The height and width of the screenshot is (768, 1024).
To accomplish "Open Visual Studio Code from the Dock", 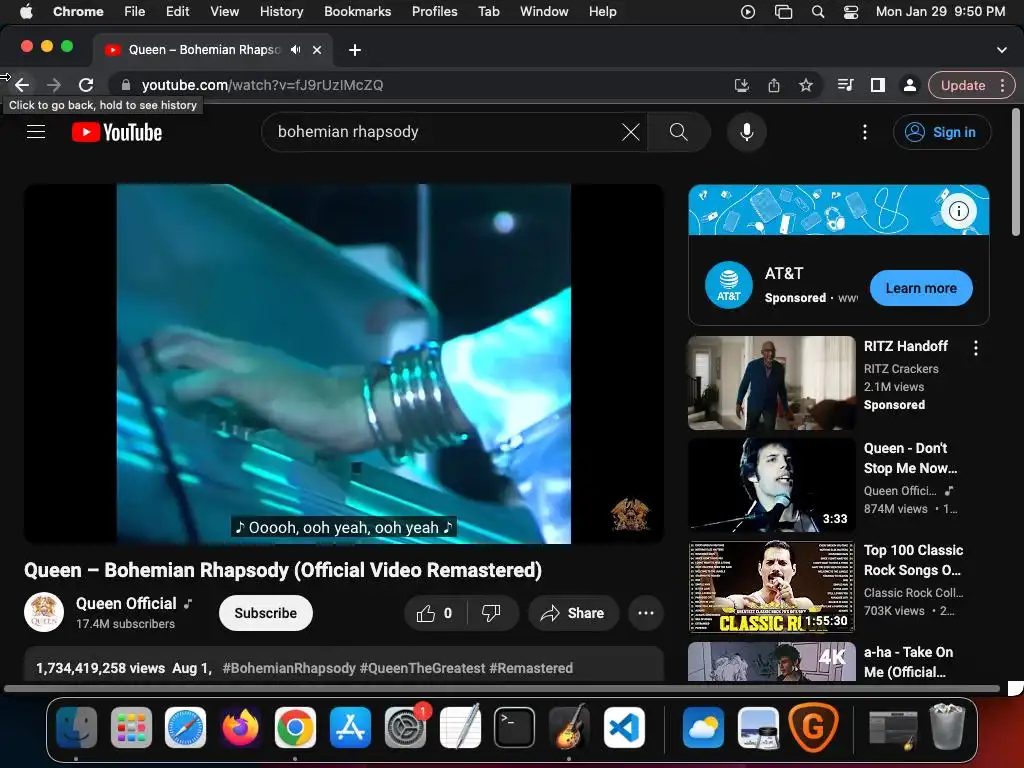I will pos(624,727).
